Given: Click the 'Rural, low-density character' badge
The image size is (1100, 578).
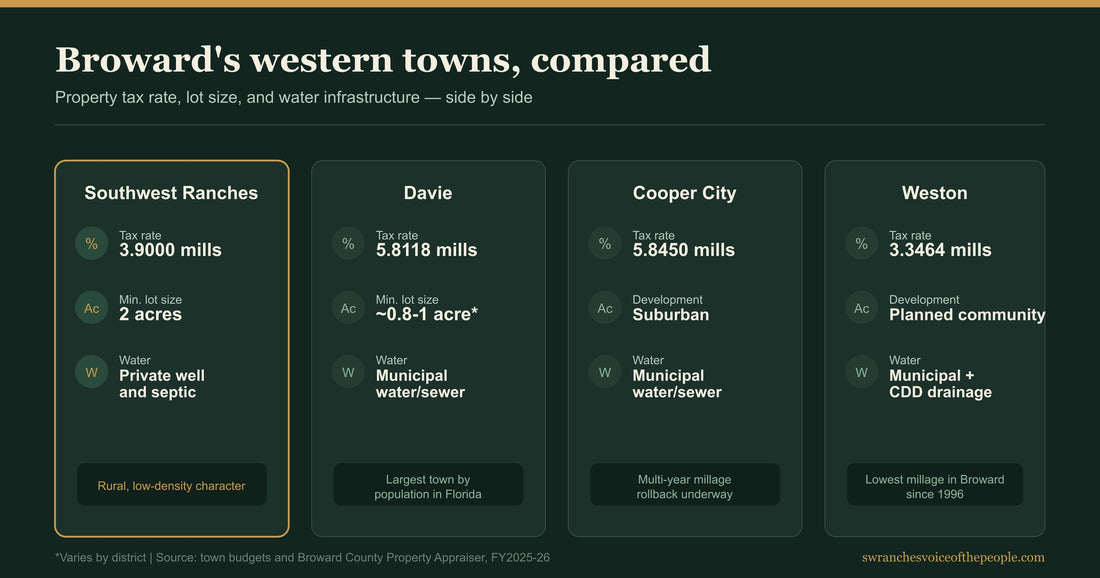Looking at the screenshot, I should coord(172,485).
